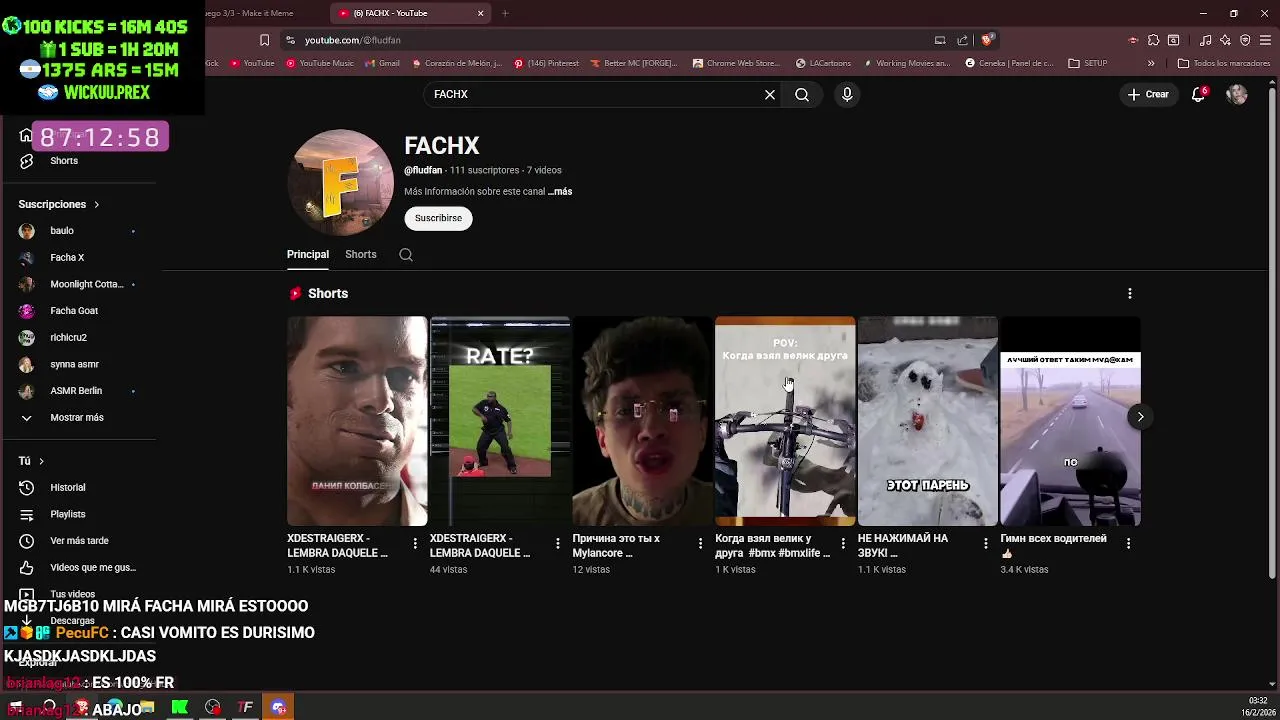Click the YouTube search magnifier button
The image size is (1280, 720).
[802, 94]
